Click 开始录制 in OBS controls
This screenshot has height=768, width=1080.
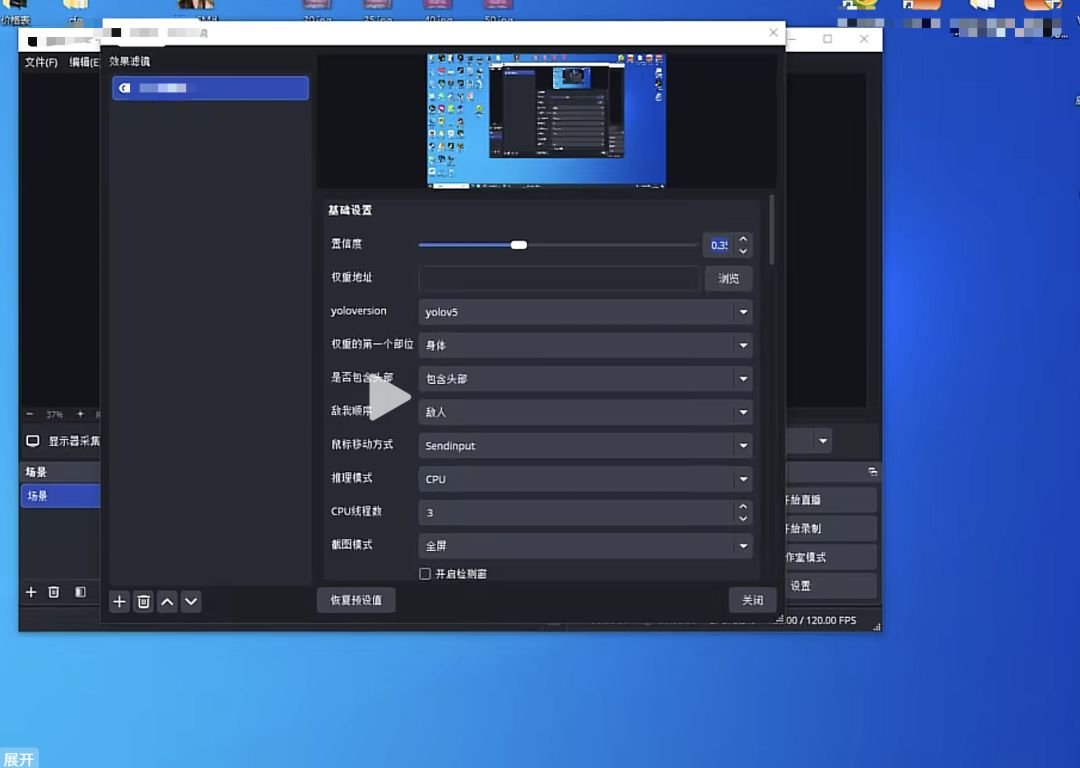(831, 528)
